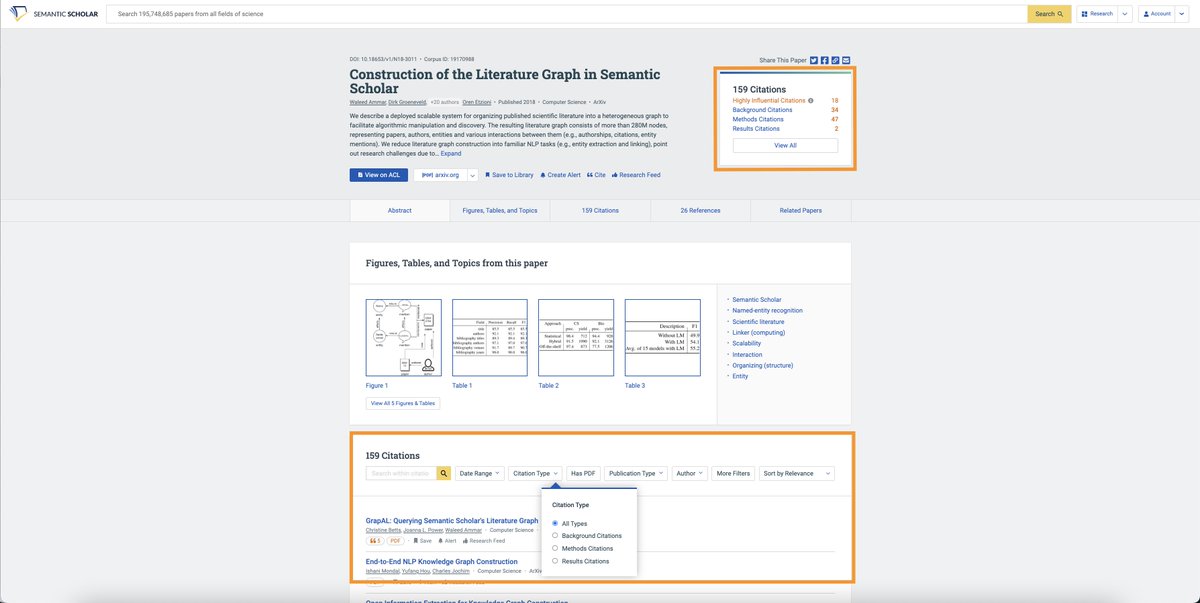Viewport: 1200px width, 603px height.
Task: Click the View on ACL button
Action: coord(379,175)
